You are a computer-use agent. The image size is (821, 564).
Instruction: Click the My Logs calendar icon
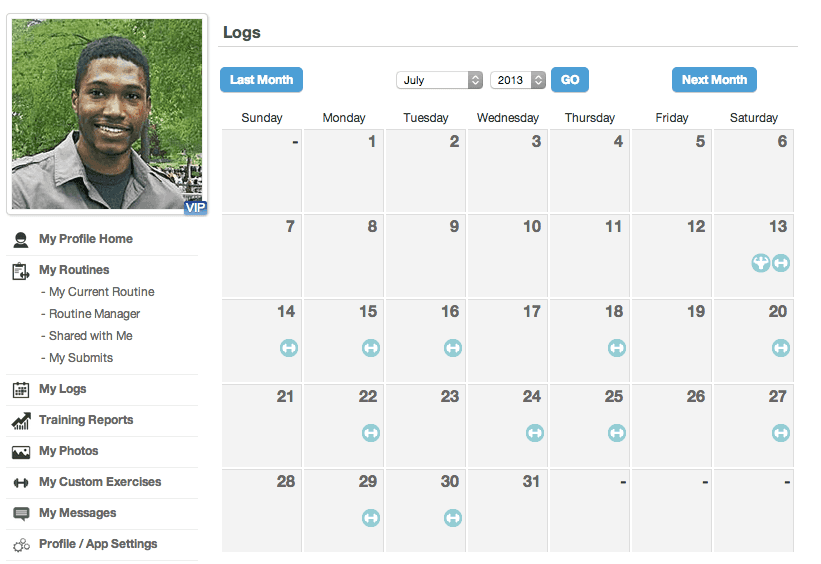pos(21,390)
